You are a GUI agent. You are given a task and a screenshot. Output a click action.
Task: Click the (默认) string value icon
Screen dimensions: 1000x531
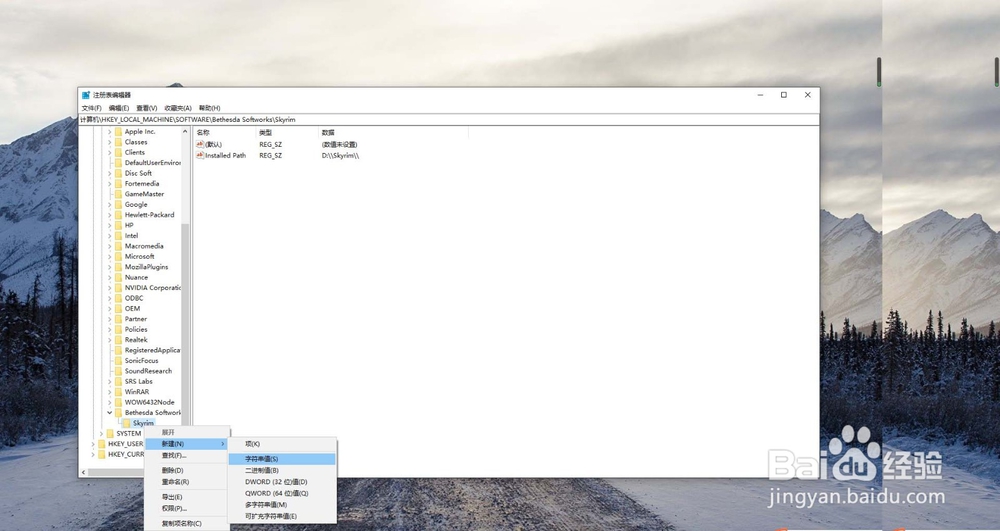pos(200,145)
